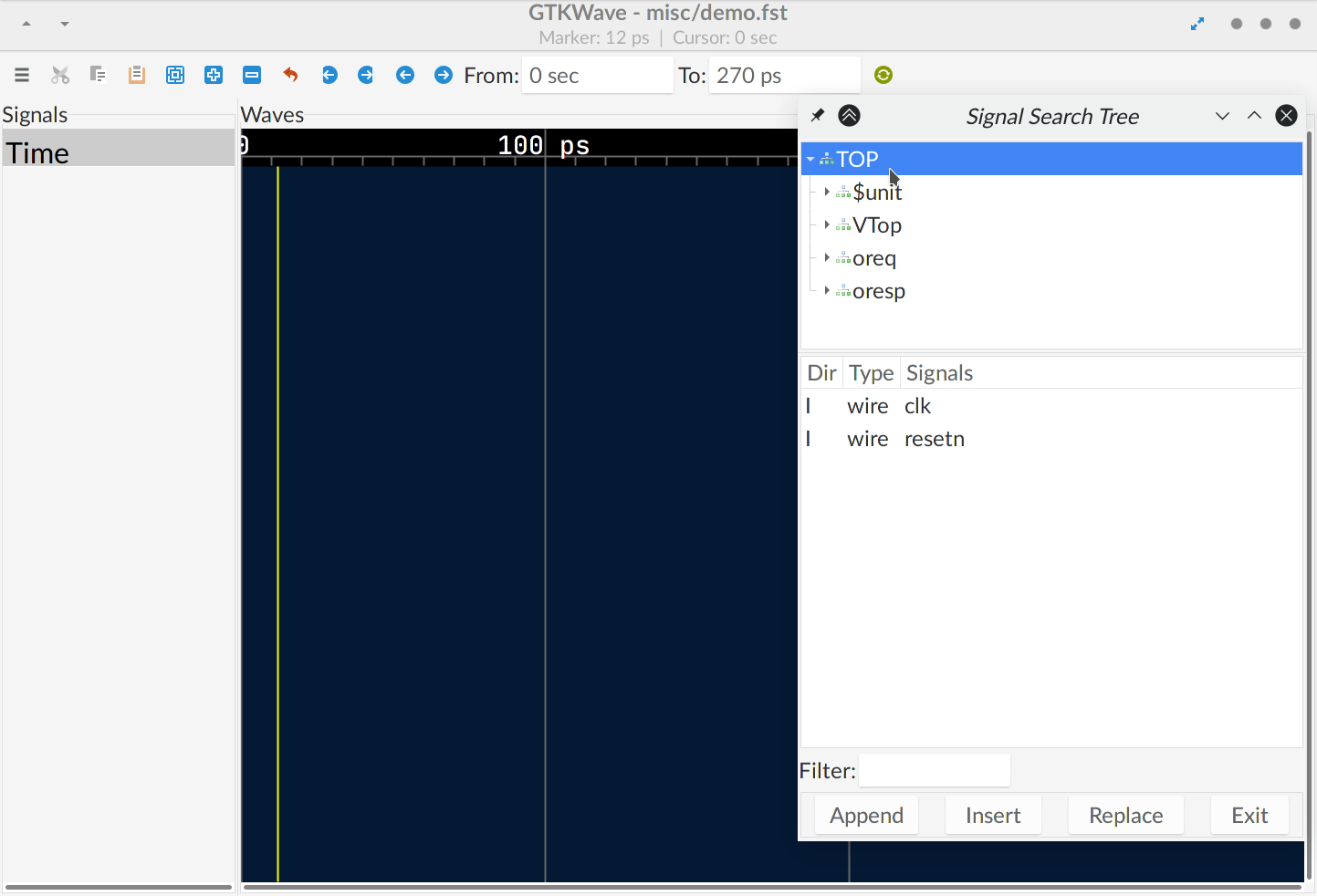
Task: Click title bar down triangle icon
Action: (65, 24)
